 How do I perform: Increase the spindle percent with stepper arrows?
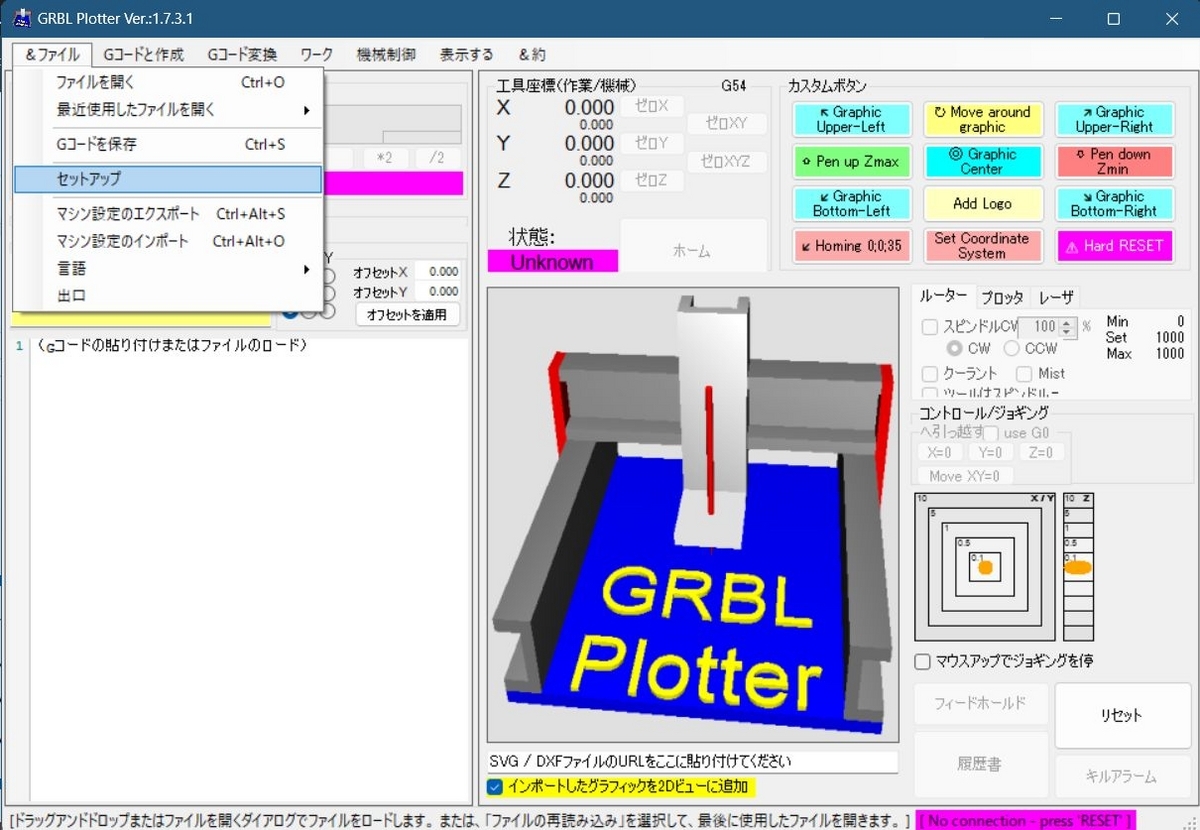tap(1069, 322)
